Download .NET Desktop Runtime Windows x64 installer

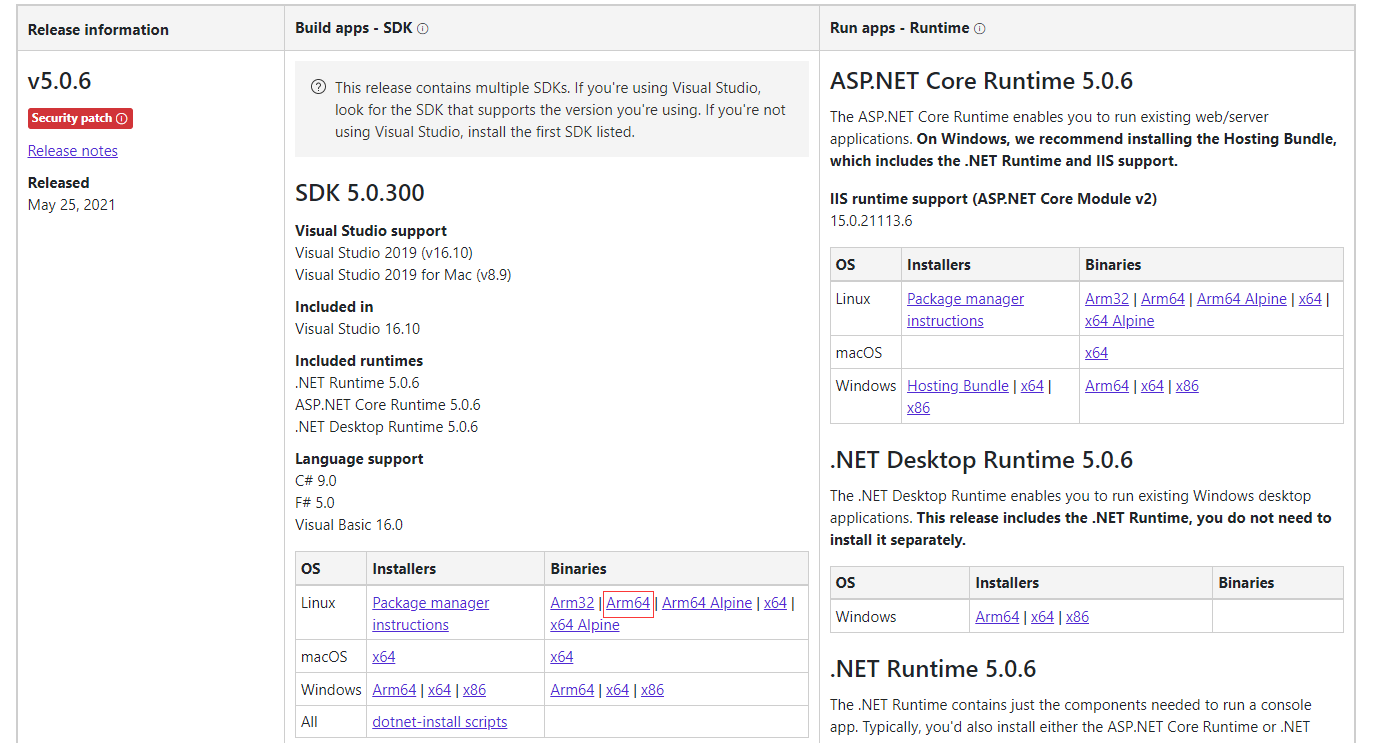tap(1042, 617)
